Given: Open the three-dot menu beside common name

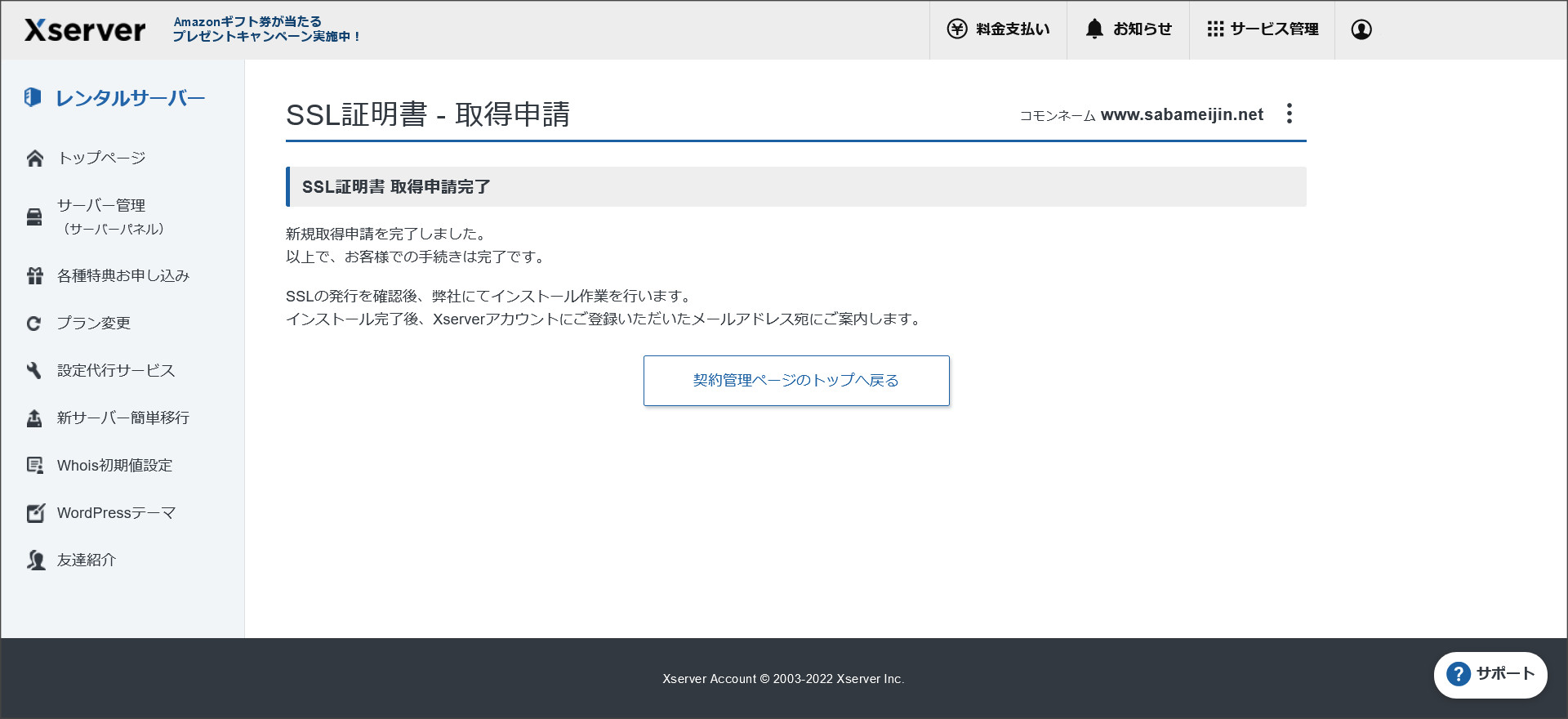Looking at the screenshot, I should (1290, 114).
